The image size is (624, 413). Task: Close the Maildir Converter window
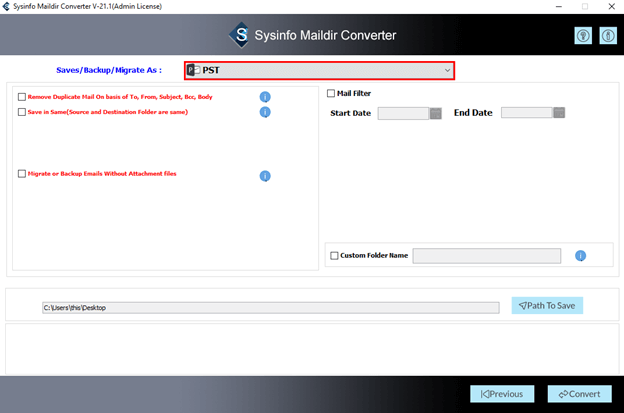pyautogui.click(x=612, y=6)
